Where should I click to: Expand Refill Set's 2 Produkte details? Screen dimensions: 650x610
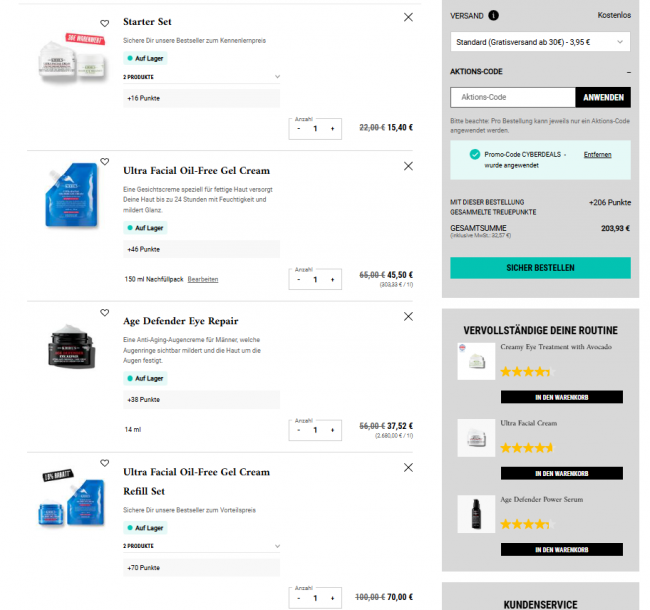(x=277, y=546)
